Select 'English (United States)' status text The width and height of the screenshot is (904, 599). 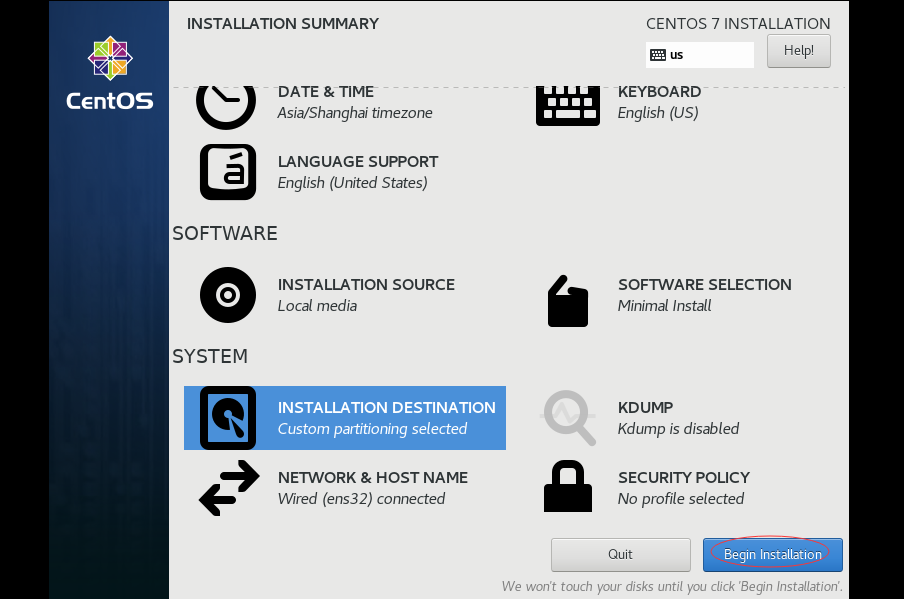coord(352,183)
